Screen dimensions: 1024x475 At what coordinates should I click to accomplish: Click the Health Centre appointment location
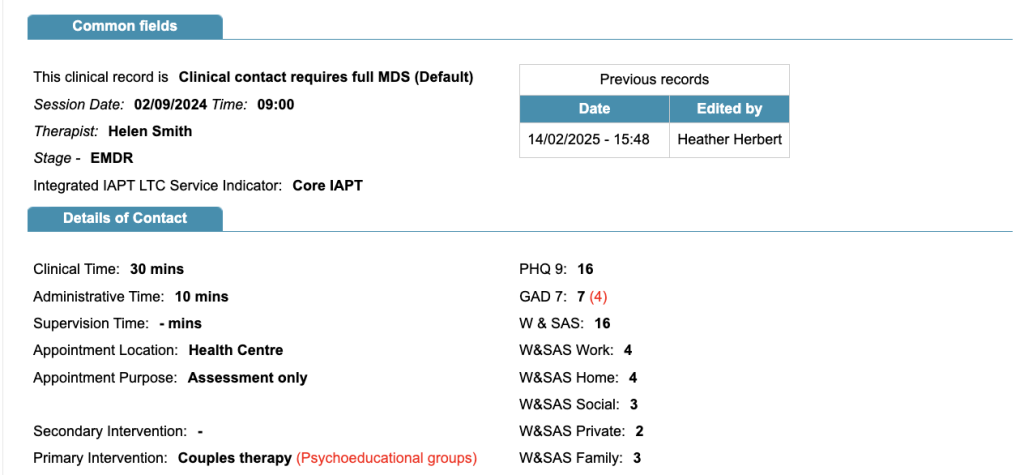click(x=235, y=350)
